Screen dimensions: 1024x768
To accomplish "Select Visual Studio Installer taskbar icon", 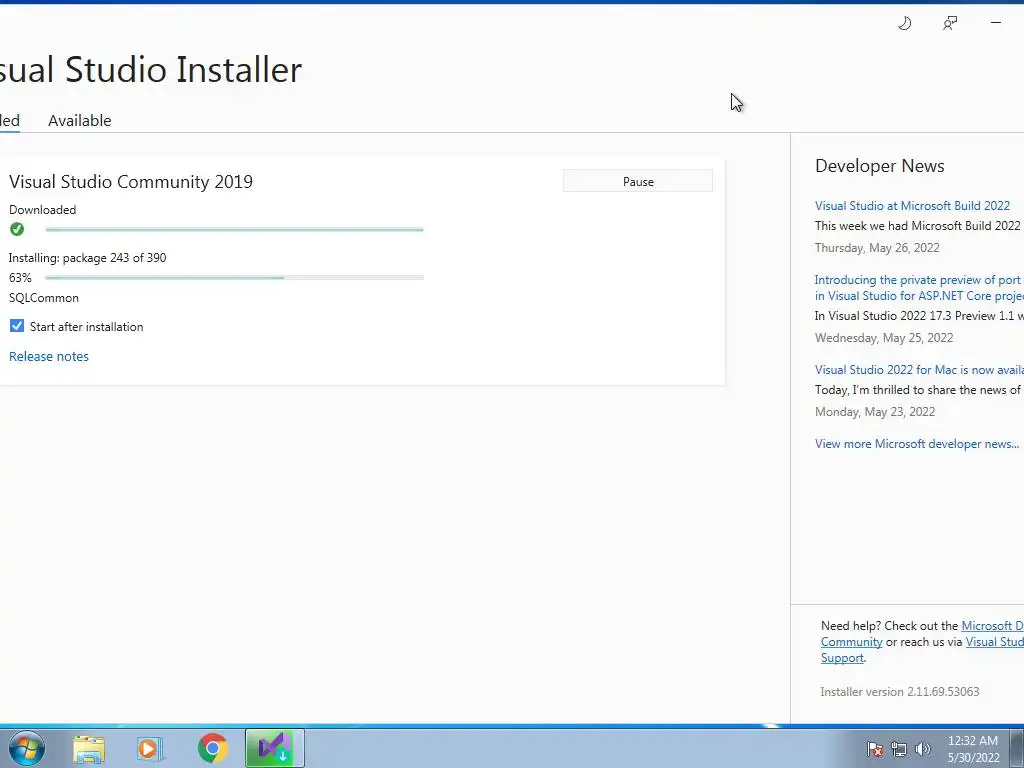I will [x=275, y=748].
